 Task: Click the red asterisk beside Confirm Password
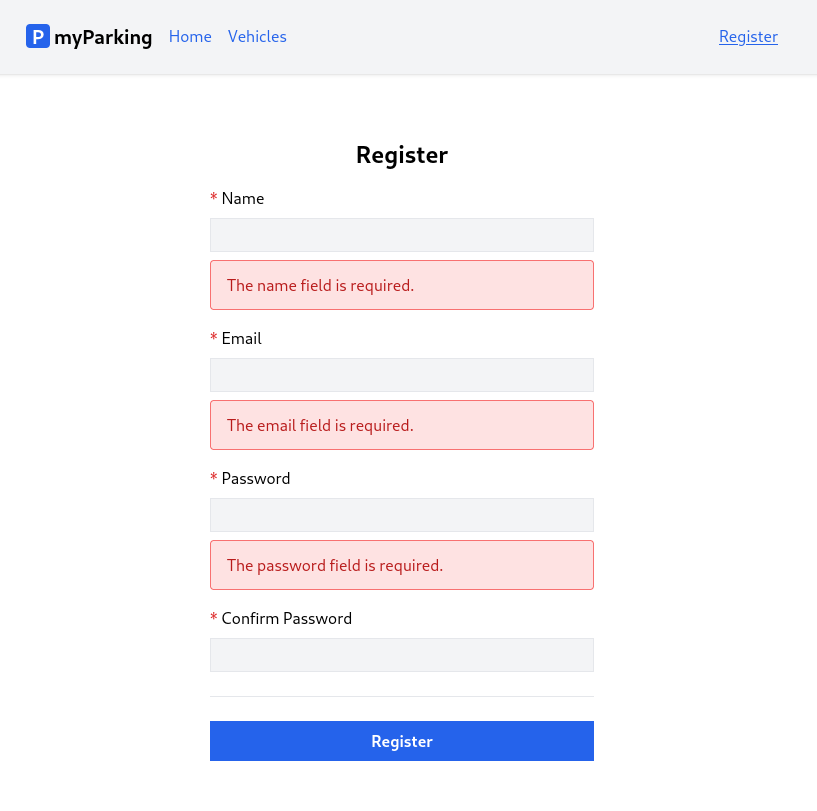[214, 618]
